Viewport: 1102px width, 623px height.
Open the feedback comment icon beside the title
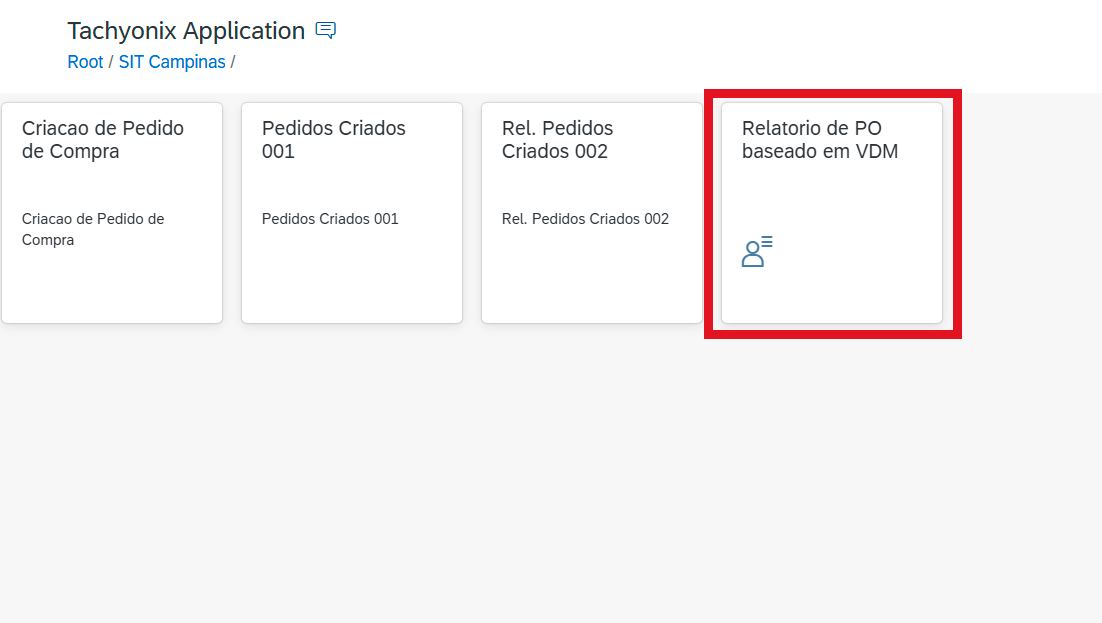[x=325, y=30]
